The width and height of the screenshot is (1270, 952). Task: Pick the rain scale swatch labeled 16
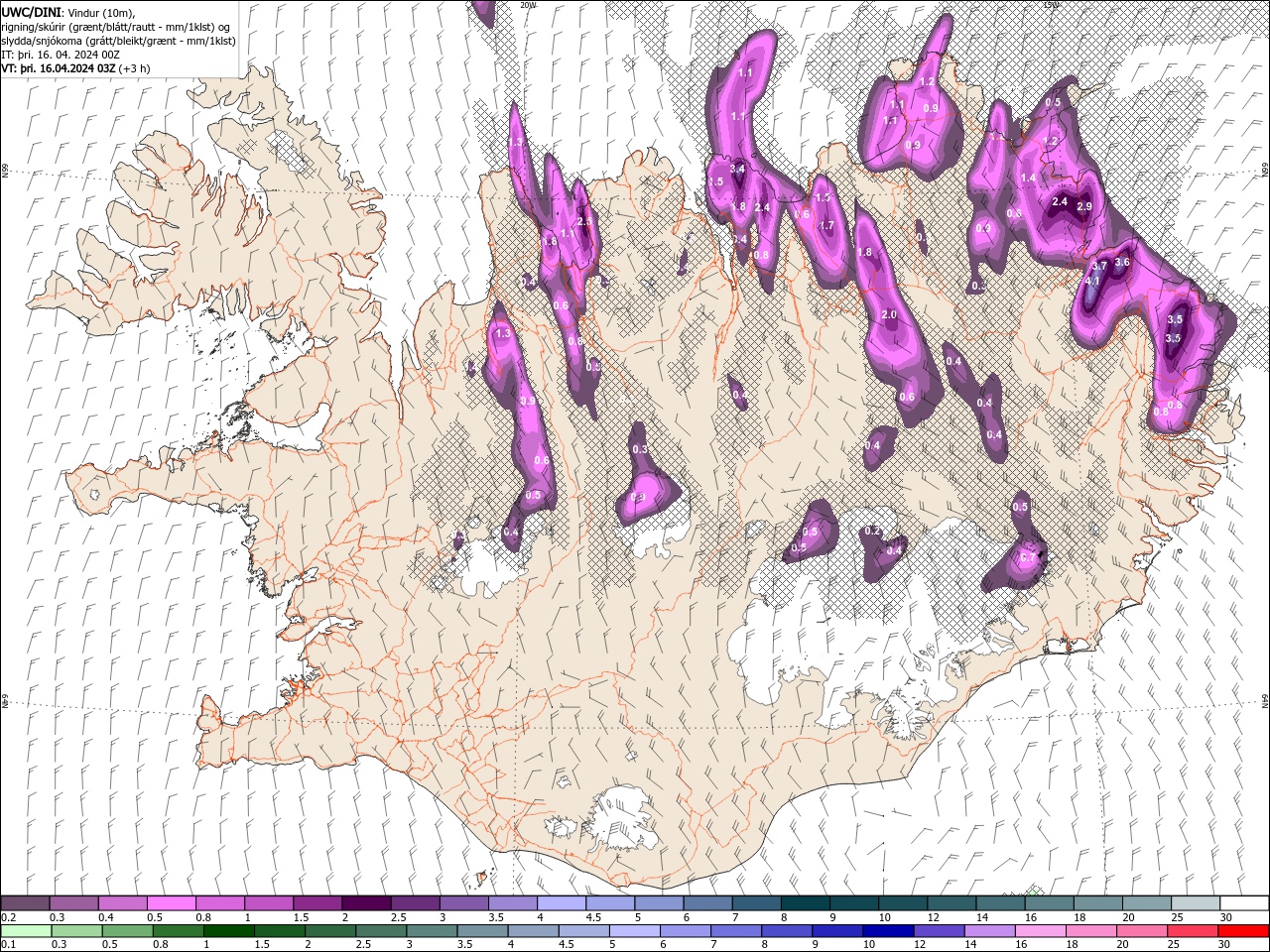click(1041, 930)
